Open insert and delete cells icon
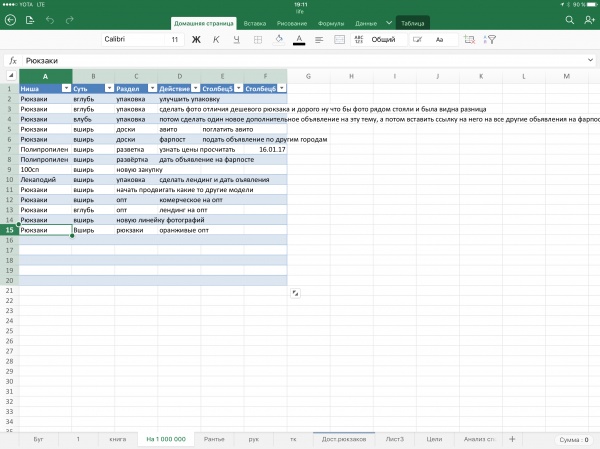The width and height of the screenshot is (600, 449). (x=469, y=39)
